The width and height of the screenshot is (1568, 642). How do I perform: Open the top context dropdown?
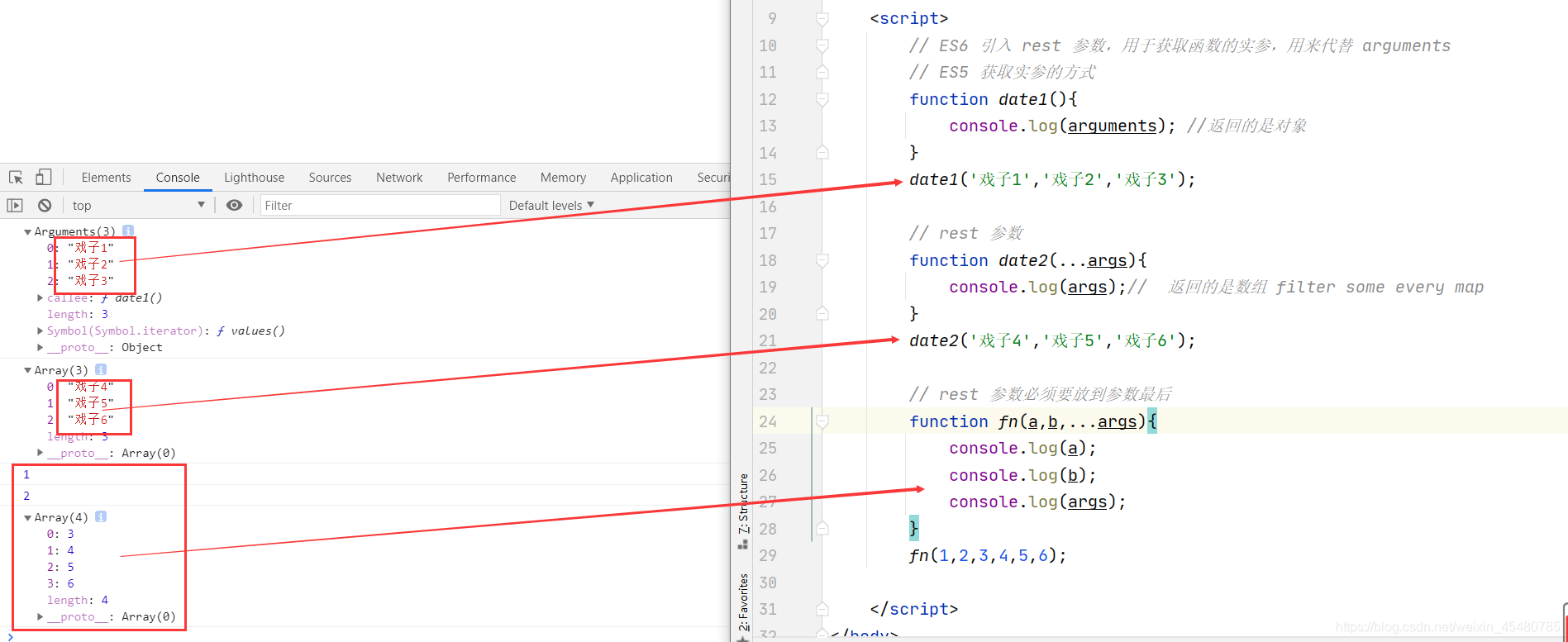pyautogui.click(x=137, y=205)
